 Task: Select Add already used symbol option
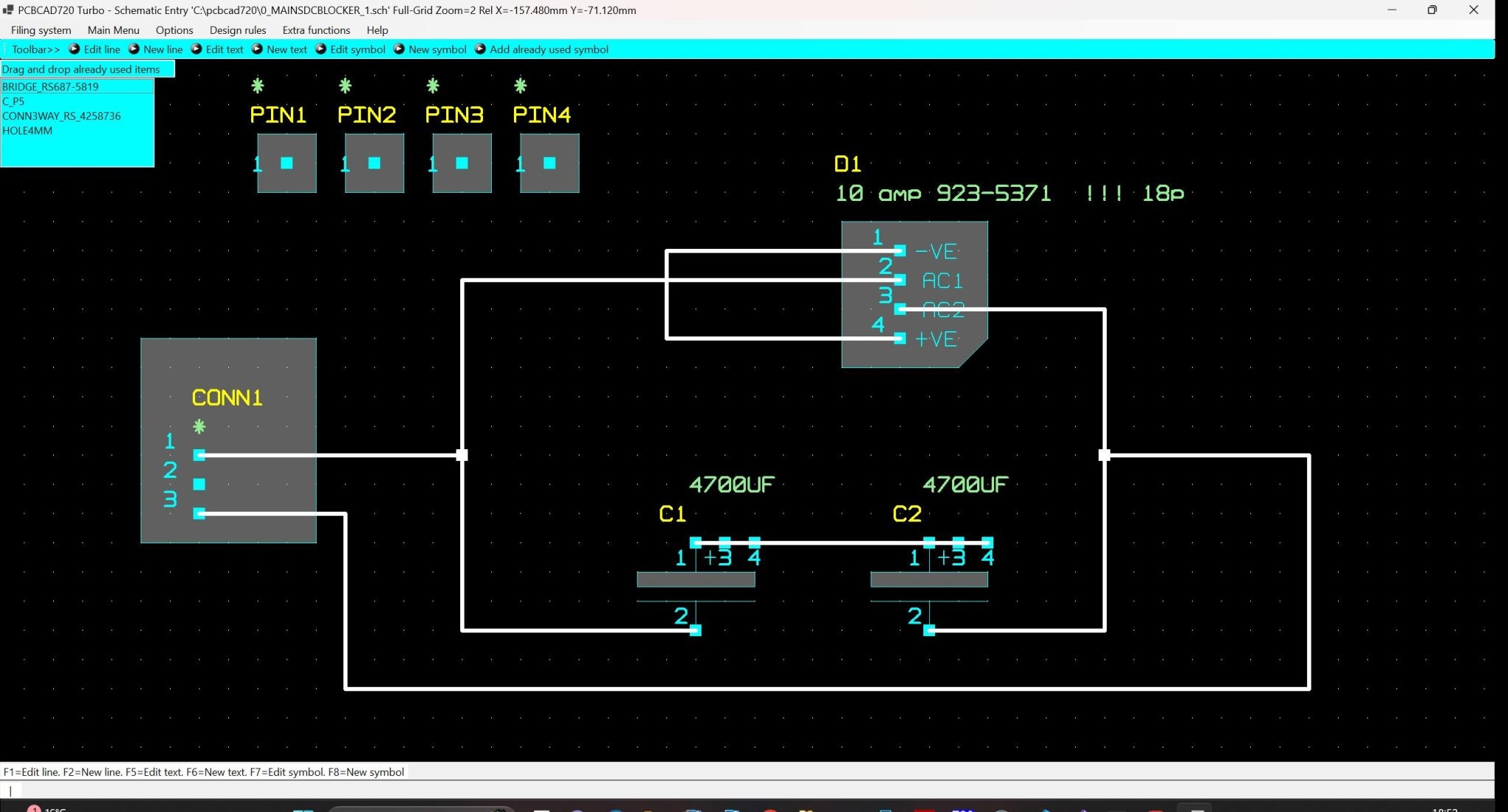(x=542, y=49)
